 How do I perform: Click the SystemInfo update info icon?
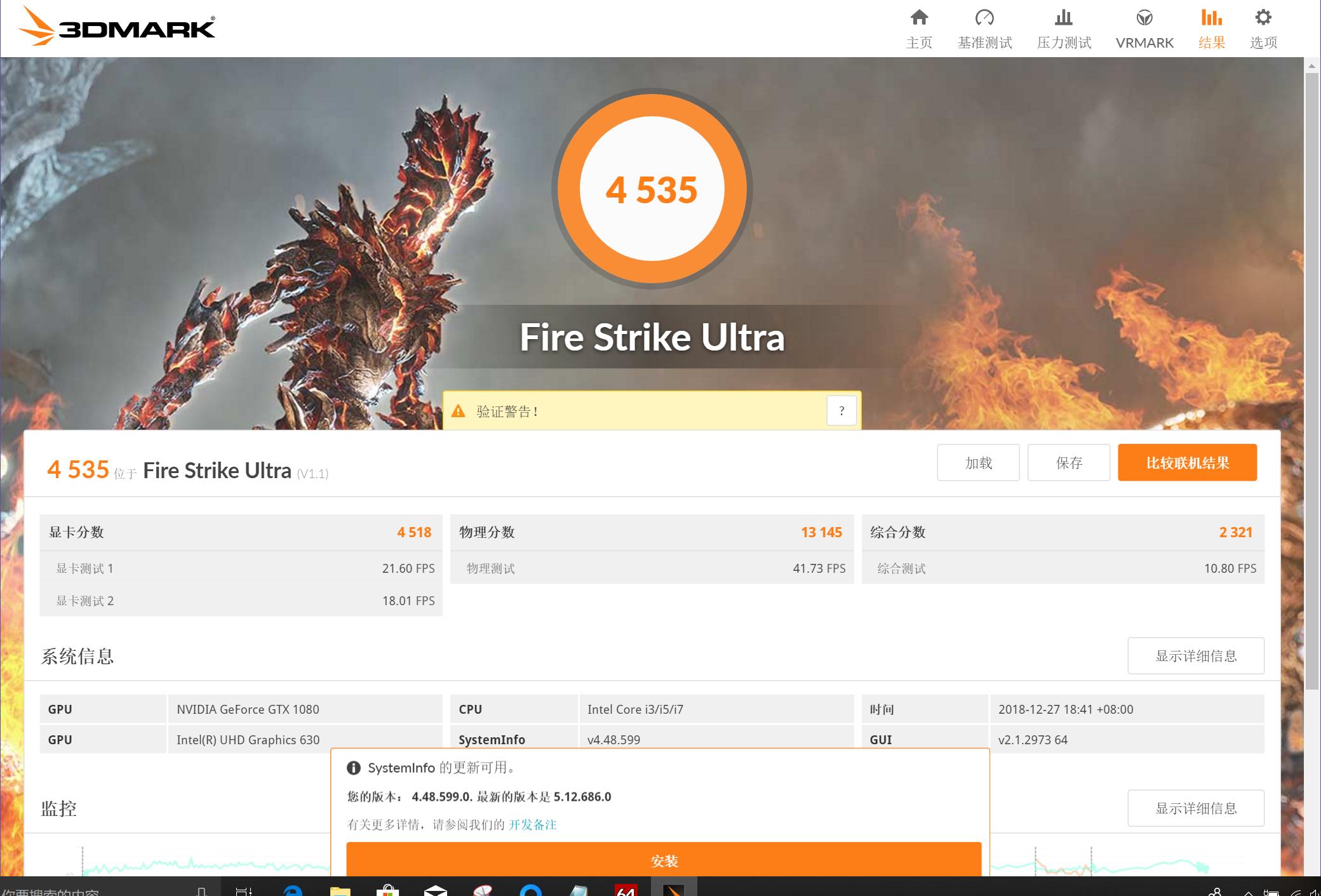point(355,768)
